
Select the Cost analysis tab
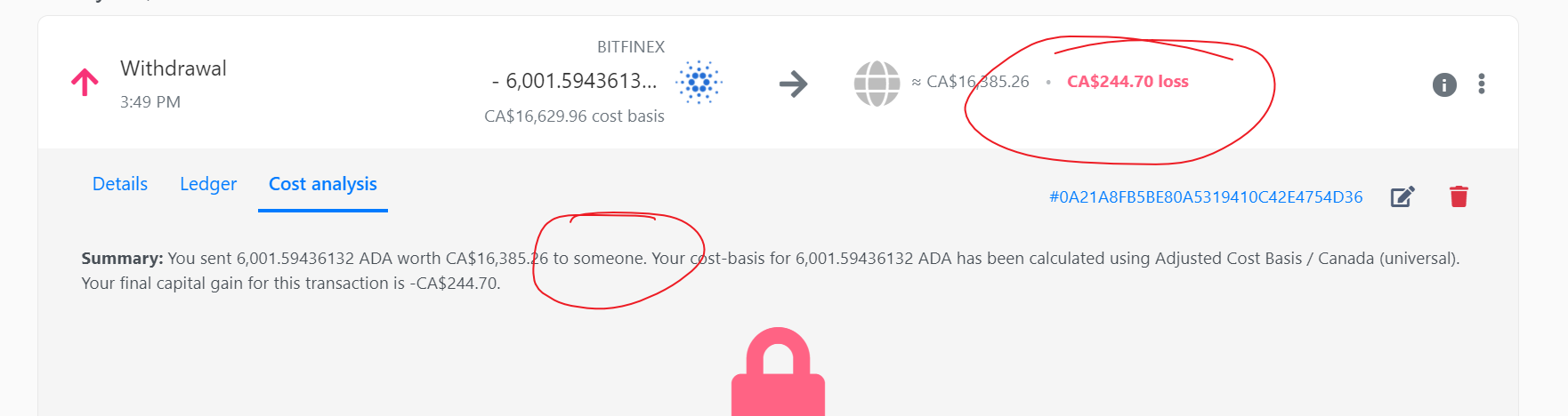click(x=323, y=184)
